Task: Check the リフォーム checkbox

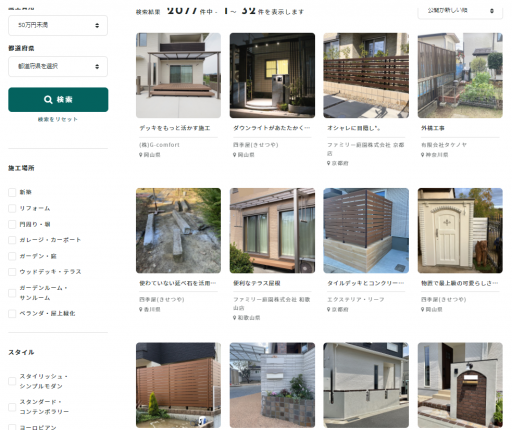Action: pyautogui.click(x=12, y=208)
